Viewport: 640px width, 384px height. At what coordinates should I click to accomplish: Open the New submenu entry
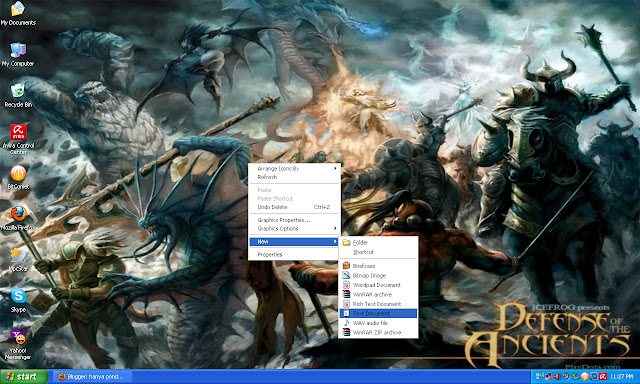pyautogui.click(x=294, y=242)
